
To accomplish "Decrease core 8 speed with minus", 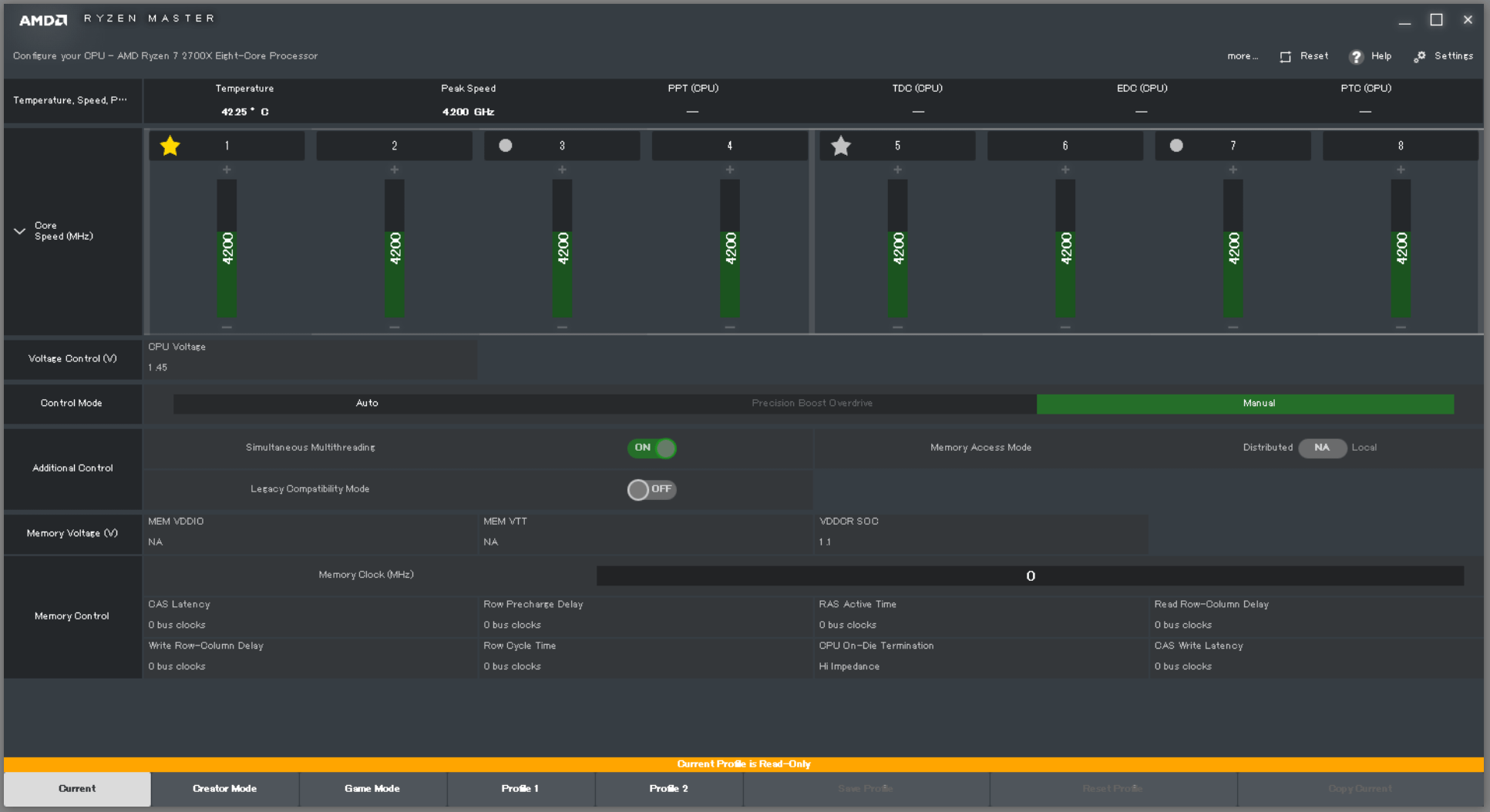I will click(1401, 327).
